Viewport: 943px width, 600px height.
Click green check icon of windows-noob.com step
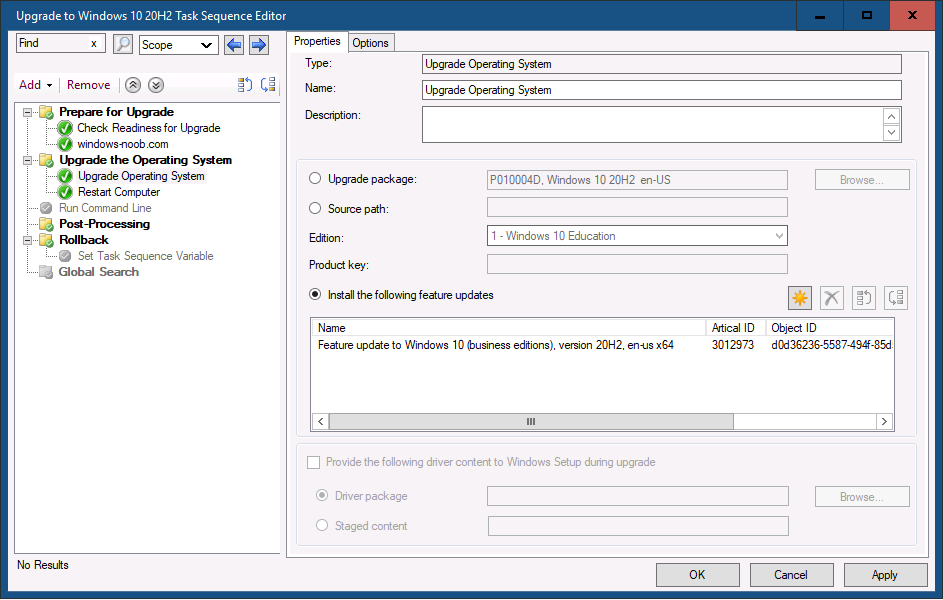[65, 144]
